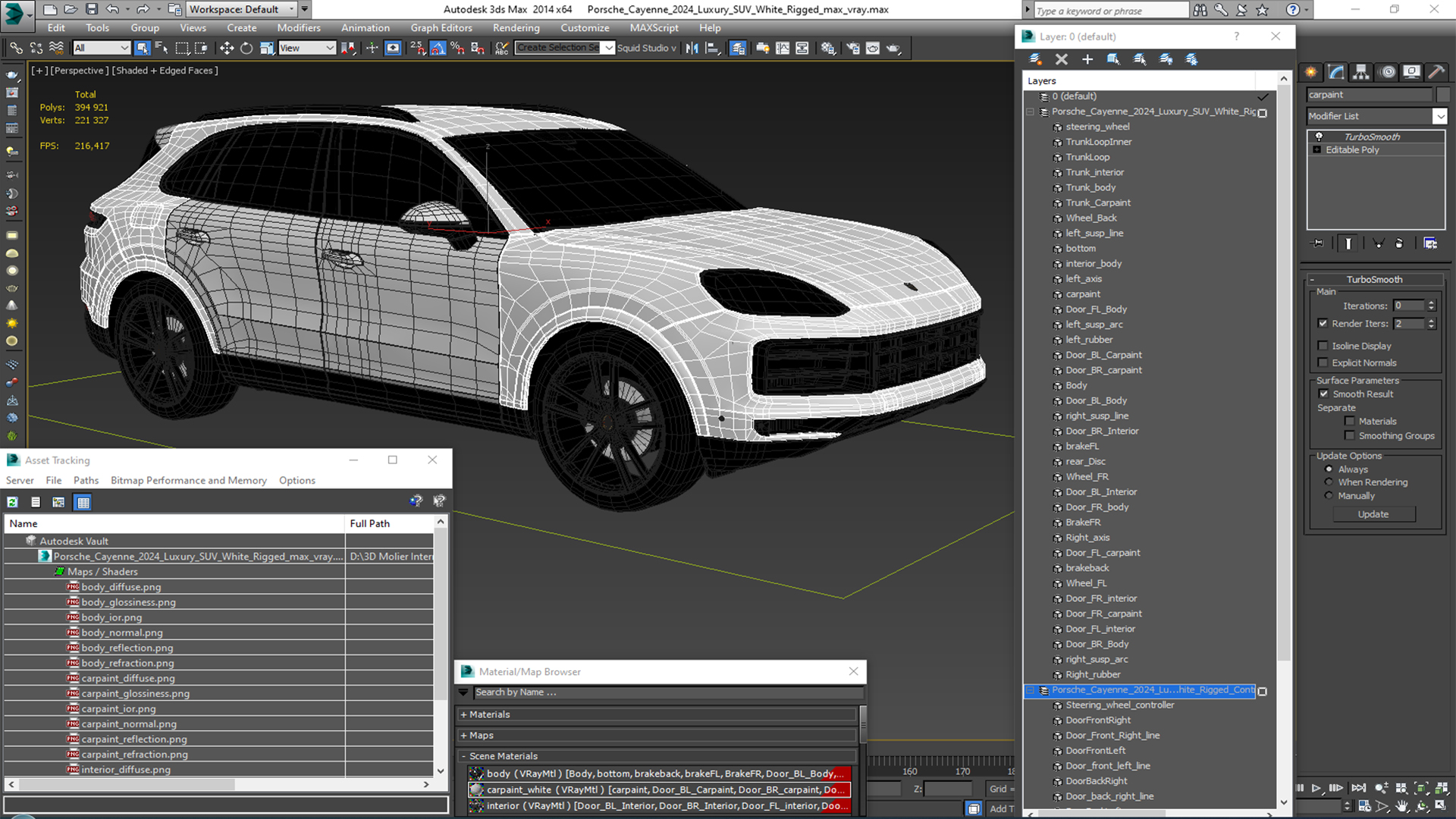Toggle Render Iters checkbox
This screenshot has width=1456, height=819.
[x=1323, y=323]
